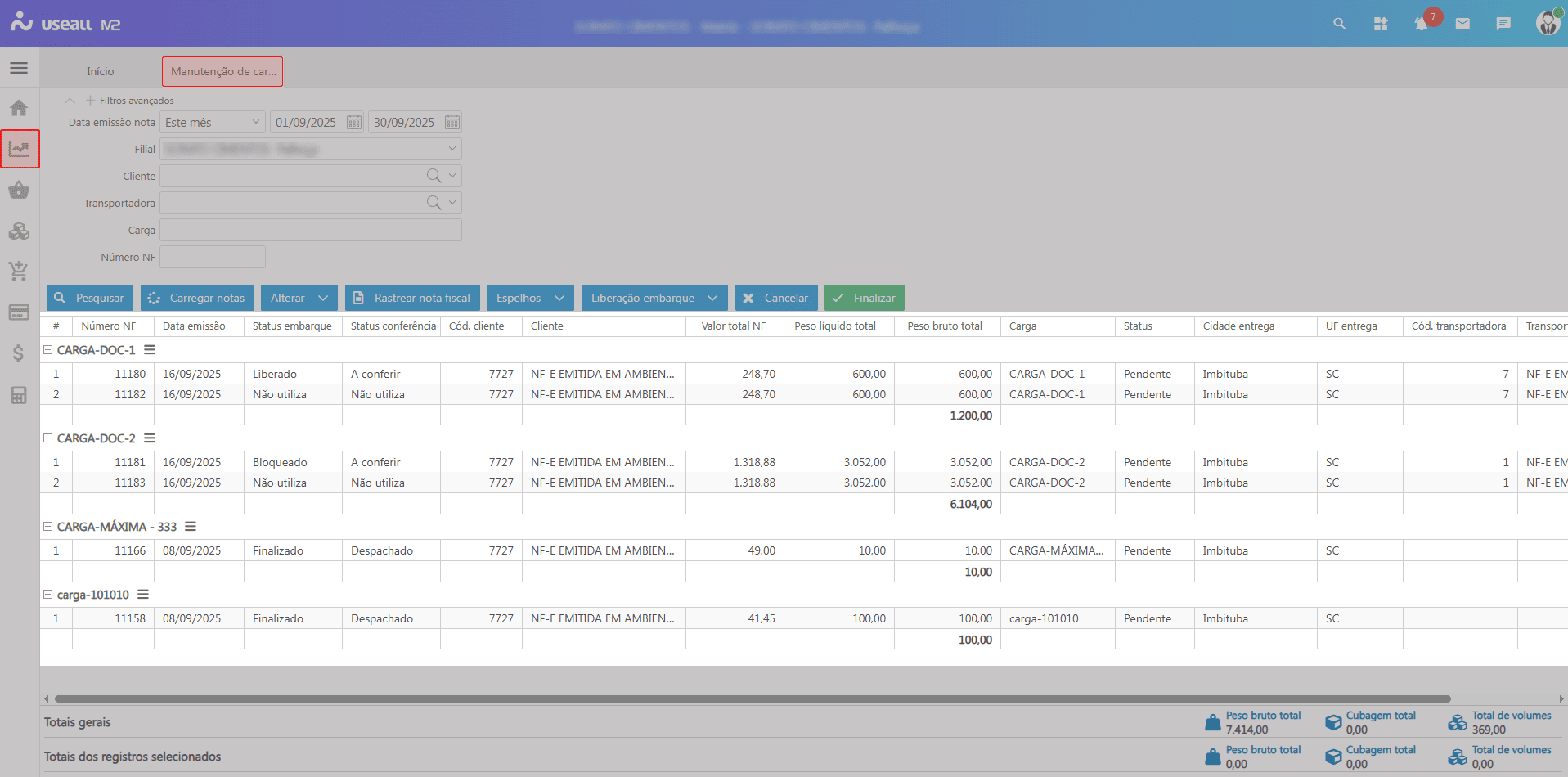Click the dollar sign finance icon
This screenshot has width=1568, height=777.
(x=19, y=353)
